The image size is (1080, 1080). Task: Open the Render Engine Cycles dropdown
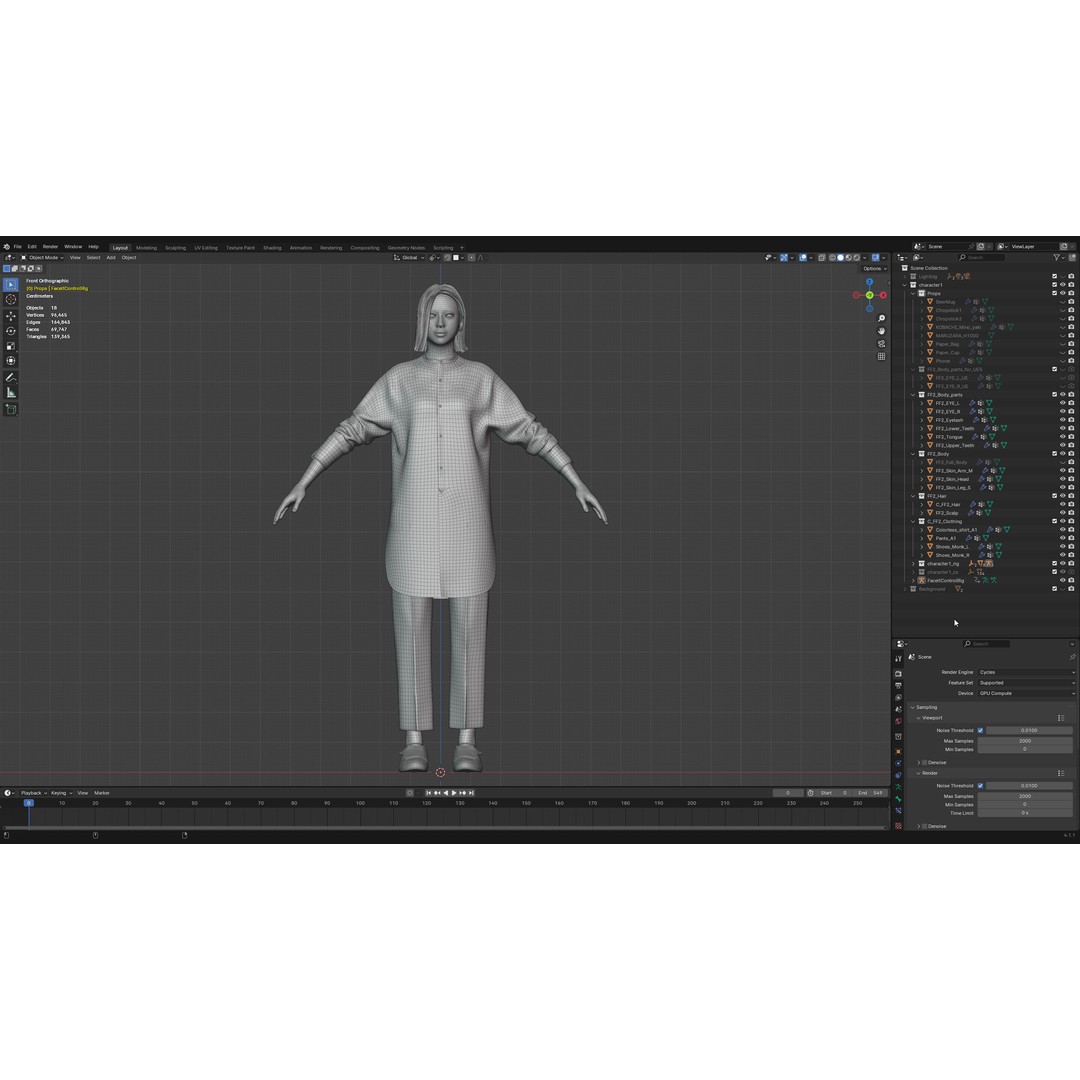pyautogui.click(x=1026, y=672)
